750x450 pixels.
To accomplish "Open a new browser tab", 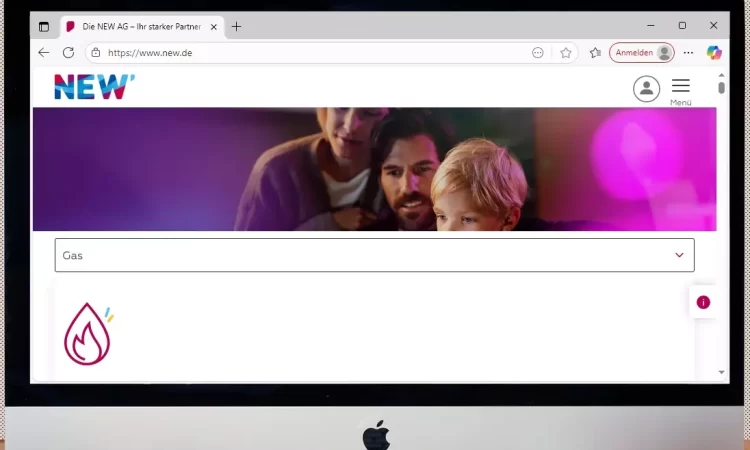I will (x=237, y=27).
